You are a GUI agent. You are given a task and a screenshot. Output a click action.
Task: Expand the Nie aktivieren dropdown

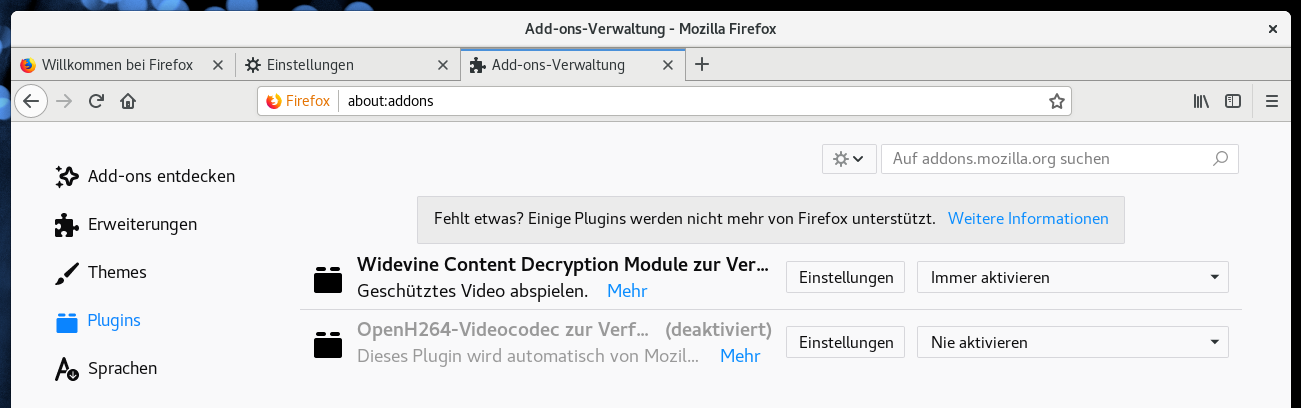[x=1072, y=342]
